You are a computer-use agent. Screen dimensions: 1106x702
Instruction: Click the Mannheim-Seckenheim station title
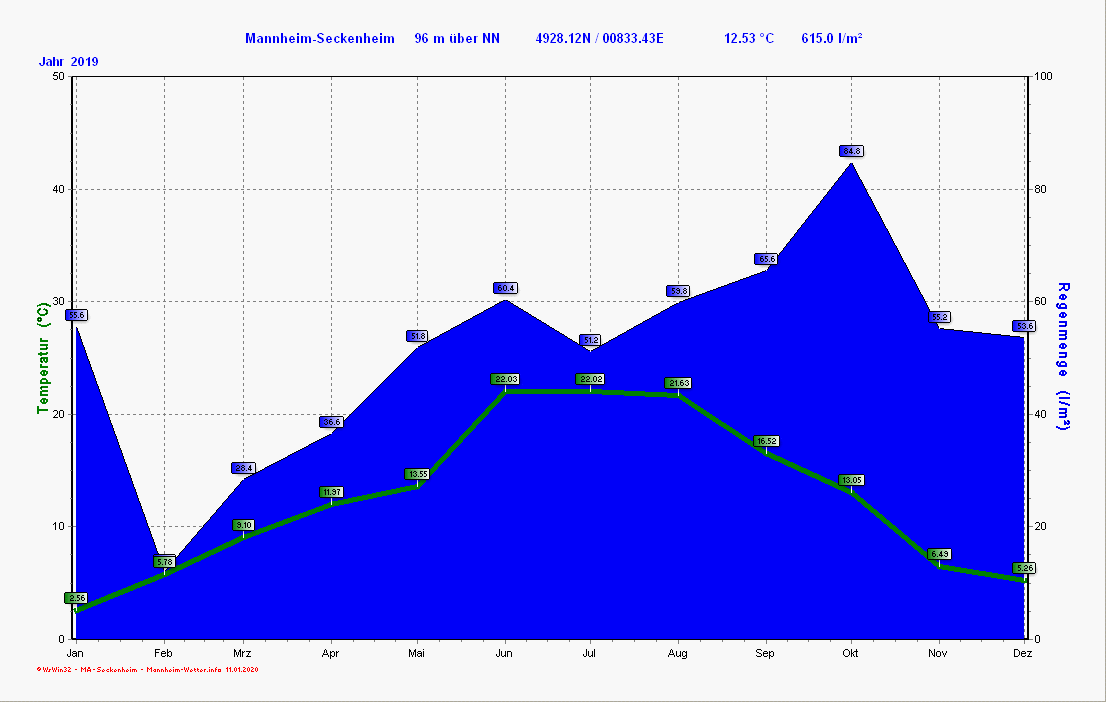click(x=320, y=38)
